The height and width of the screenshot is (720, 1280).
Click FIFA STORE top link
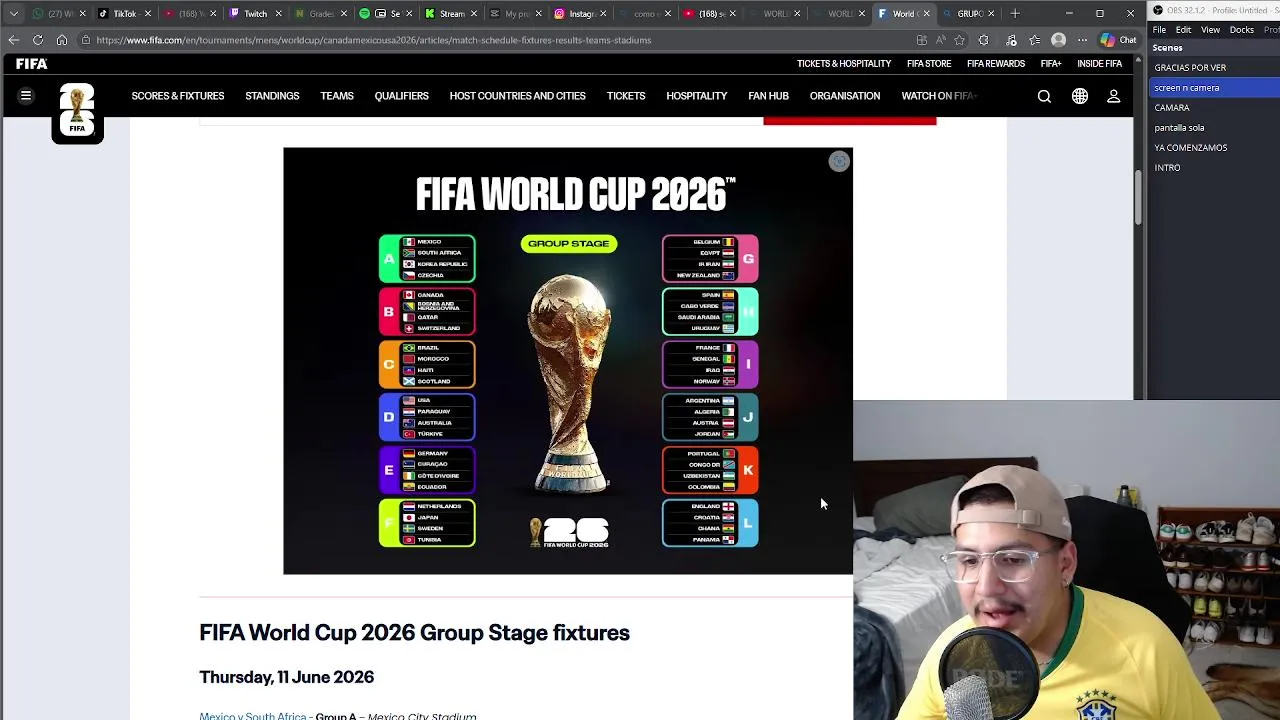pos(929,64)
